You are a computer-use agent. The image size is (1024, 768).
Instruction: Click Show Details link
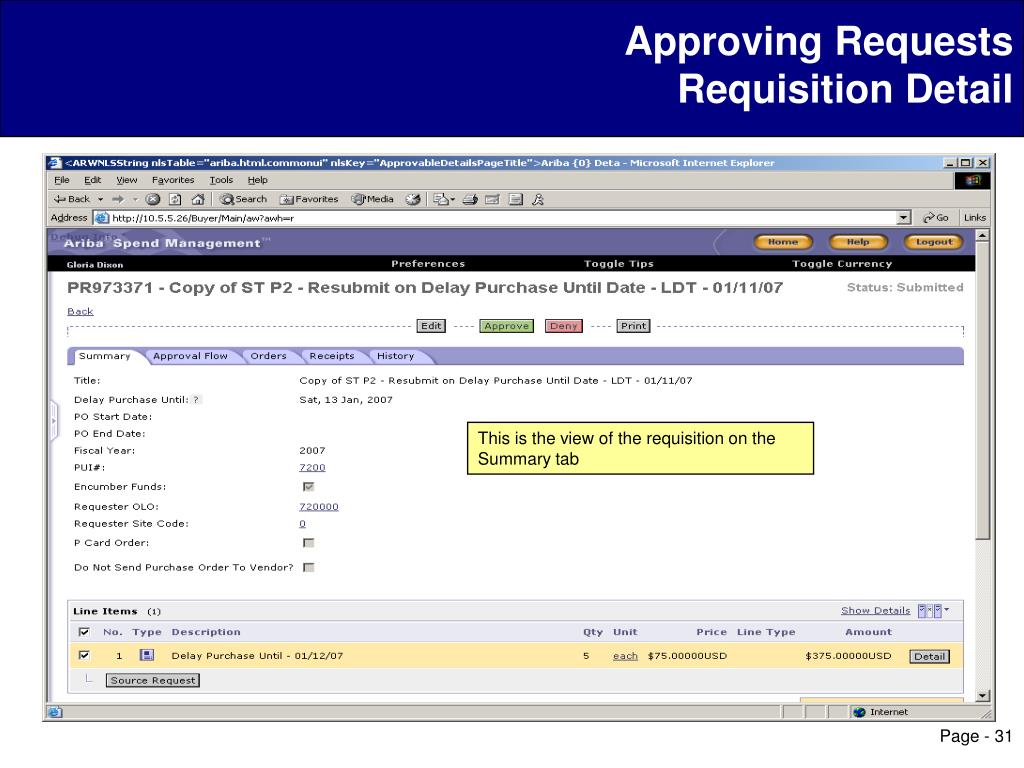[x=875, y=611]
